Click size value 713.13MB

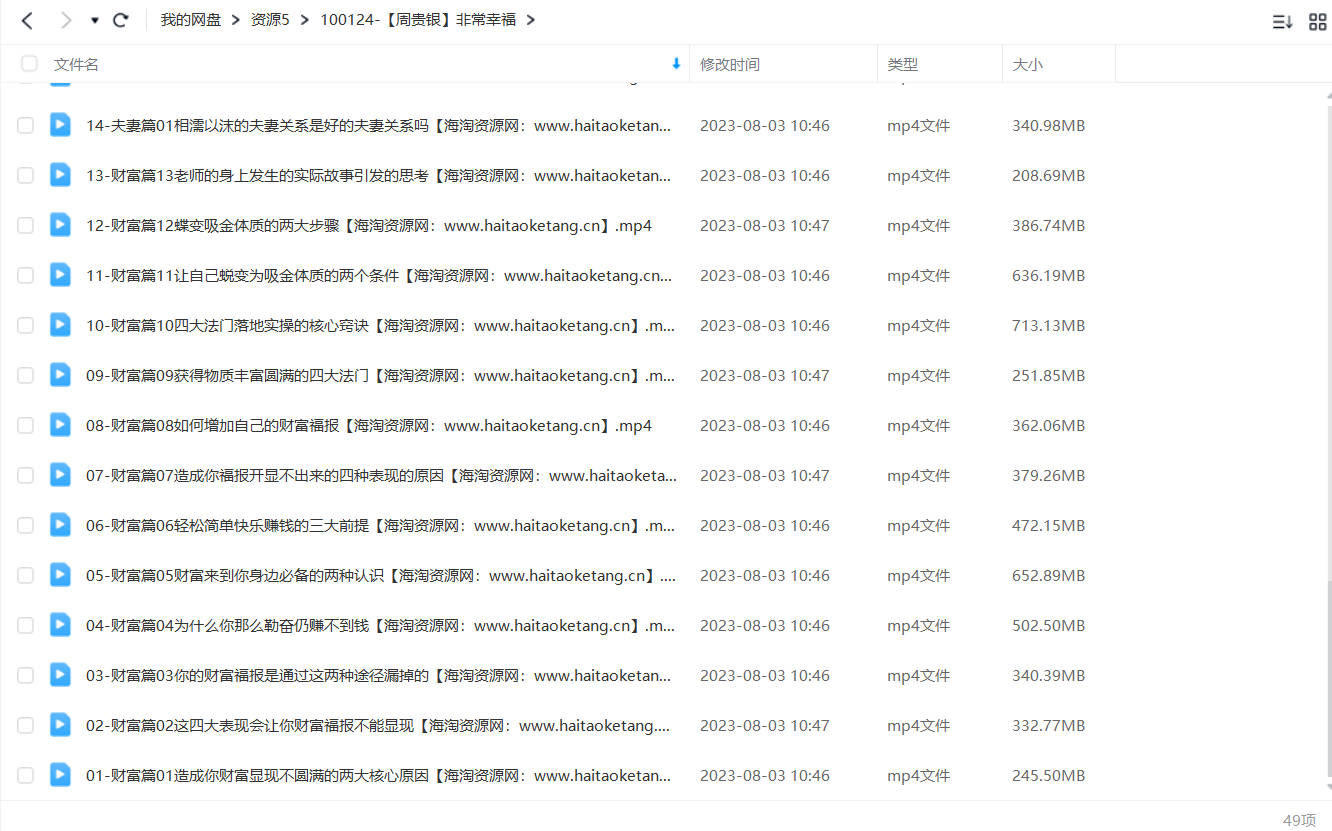1048,325
